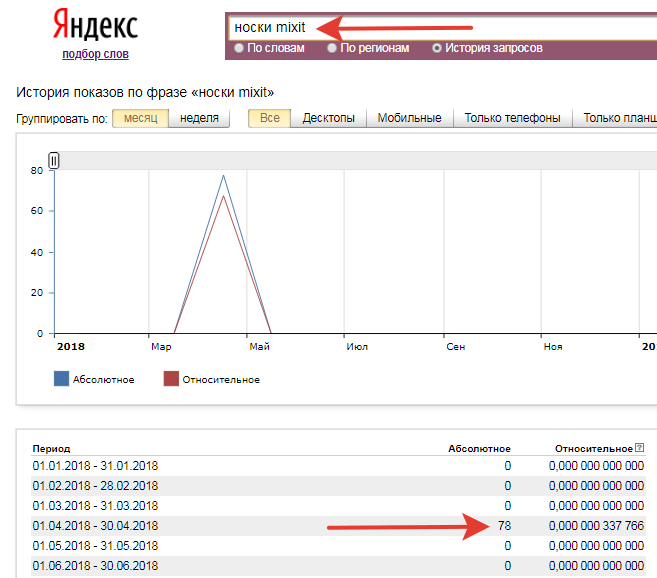
Task: Click the Мар axis label
Action: [x=161, y=347]
